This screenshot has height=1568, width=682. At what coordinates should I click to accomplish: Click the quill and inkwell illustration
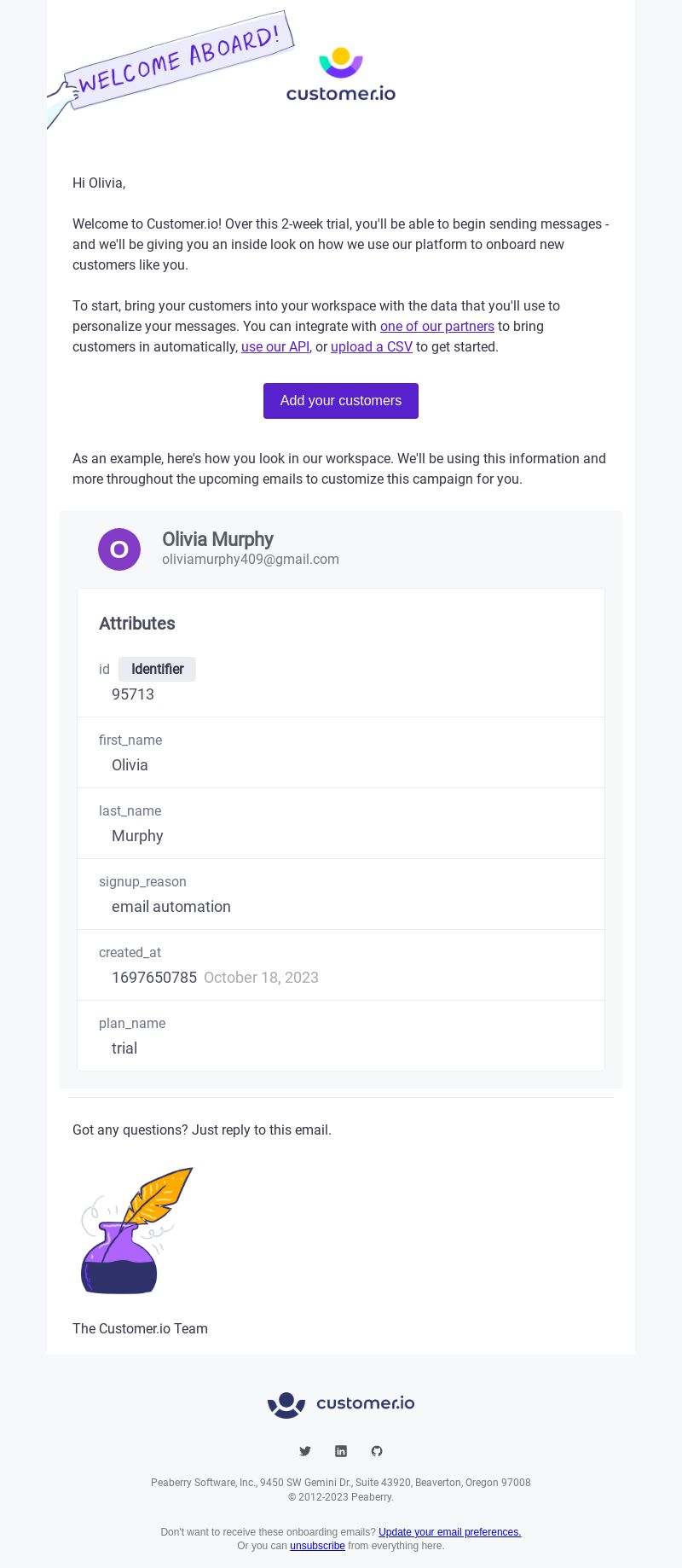pyautogui.click(x=136, y=1230)
